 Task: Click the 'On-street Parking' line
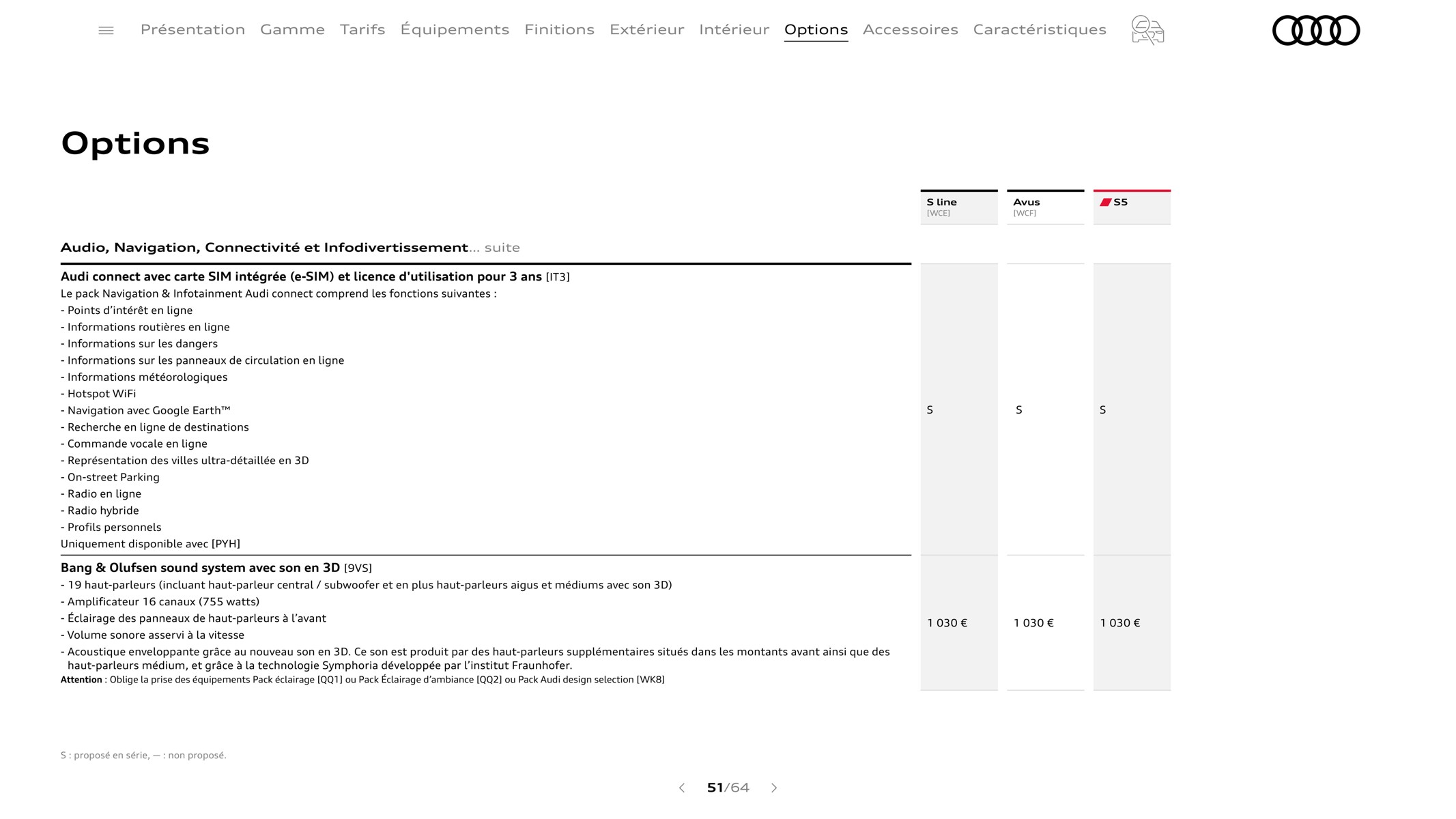pyautogui.click(x=110, y=477)
